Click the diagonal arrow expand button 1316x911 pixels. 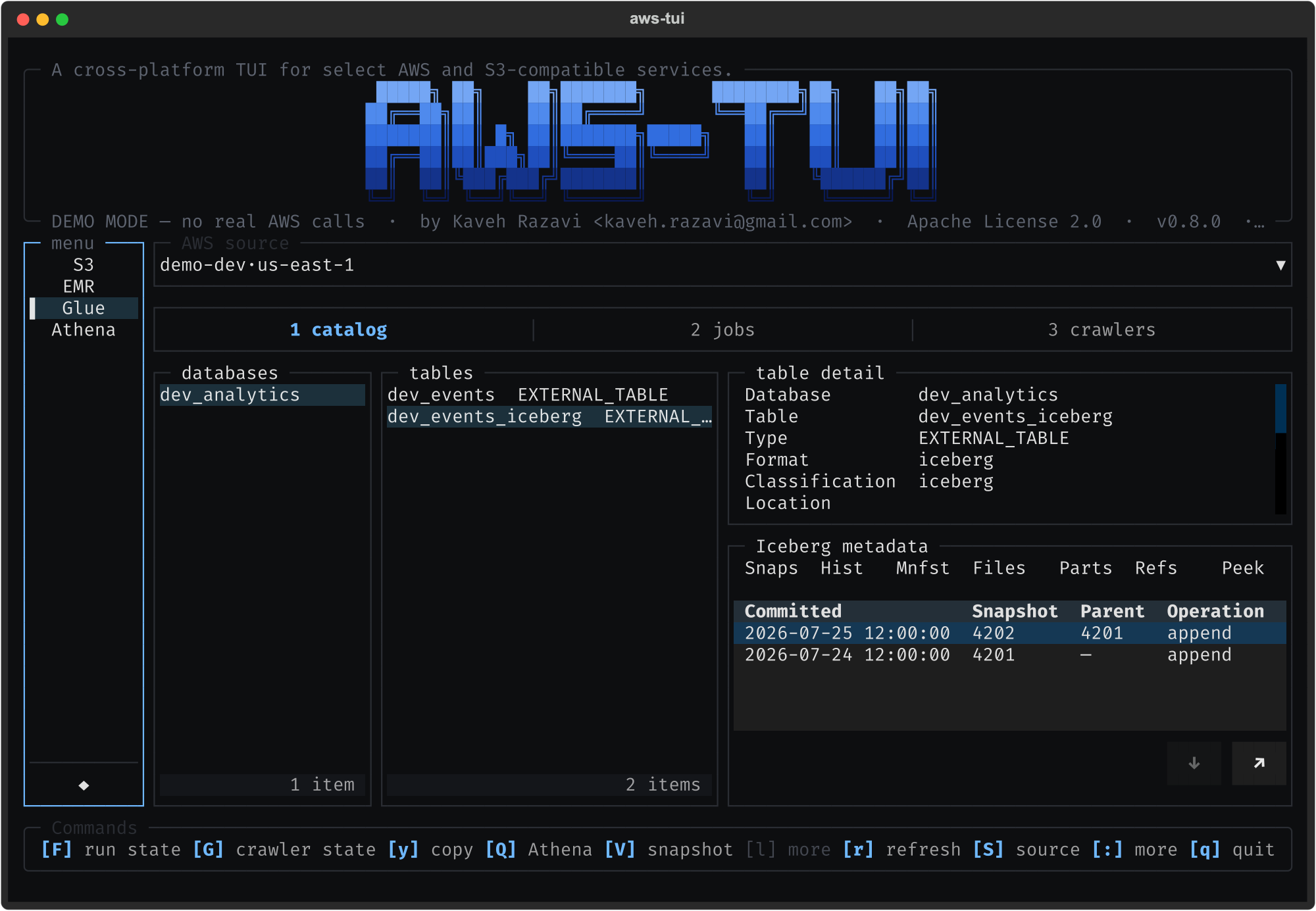pyautogui.click(x=1259, y=763)
